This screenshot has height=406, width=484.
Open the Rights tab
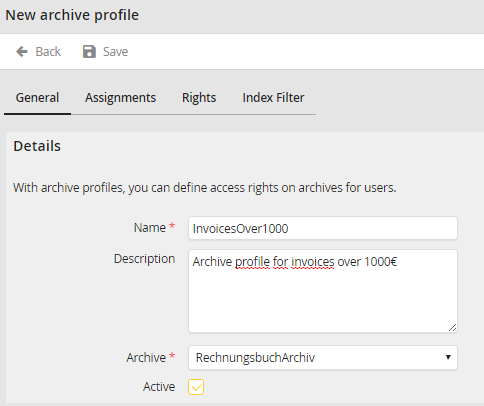click(x=199, y=98)
